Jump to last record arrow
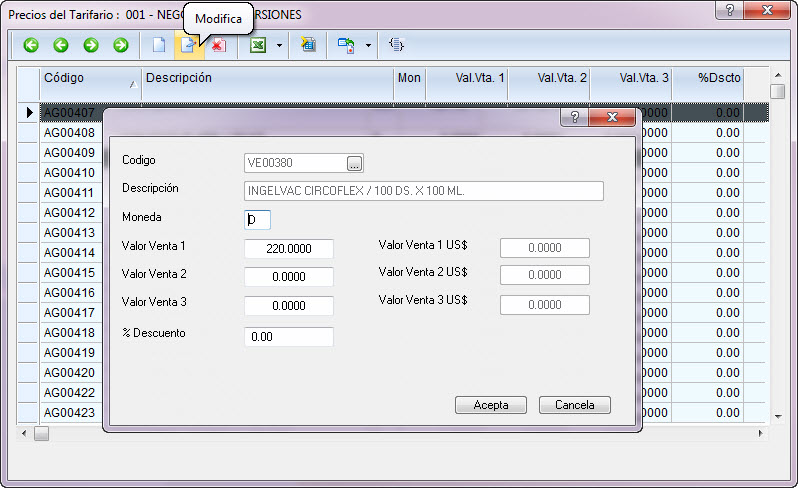 [x=121, y=45]
